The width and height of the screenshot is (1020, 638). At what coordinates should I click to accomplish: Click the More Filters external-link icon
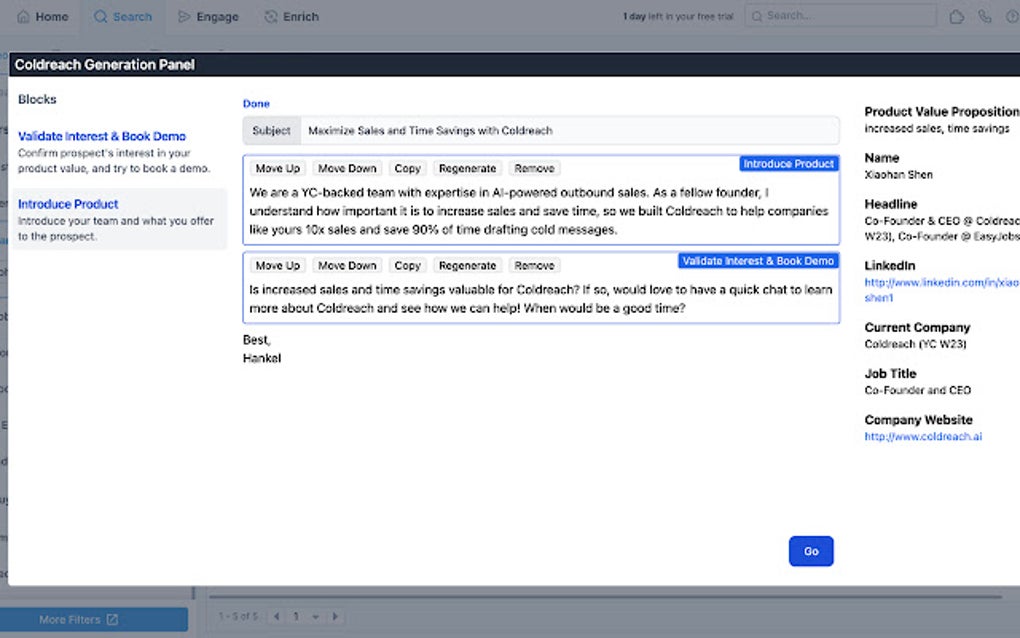pyautogui.click(x=113, y=619)
